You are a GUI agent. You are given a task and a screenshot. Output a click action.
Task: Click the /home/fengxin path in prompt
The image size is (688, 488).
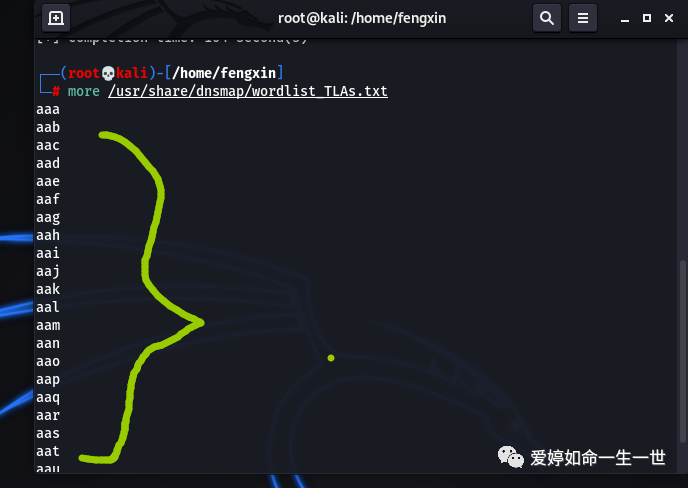224,73
